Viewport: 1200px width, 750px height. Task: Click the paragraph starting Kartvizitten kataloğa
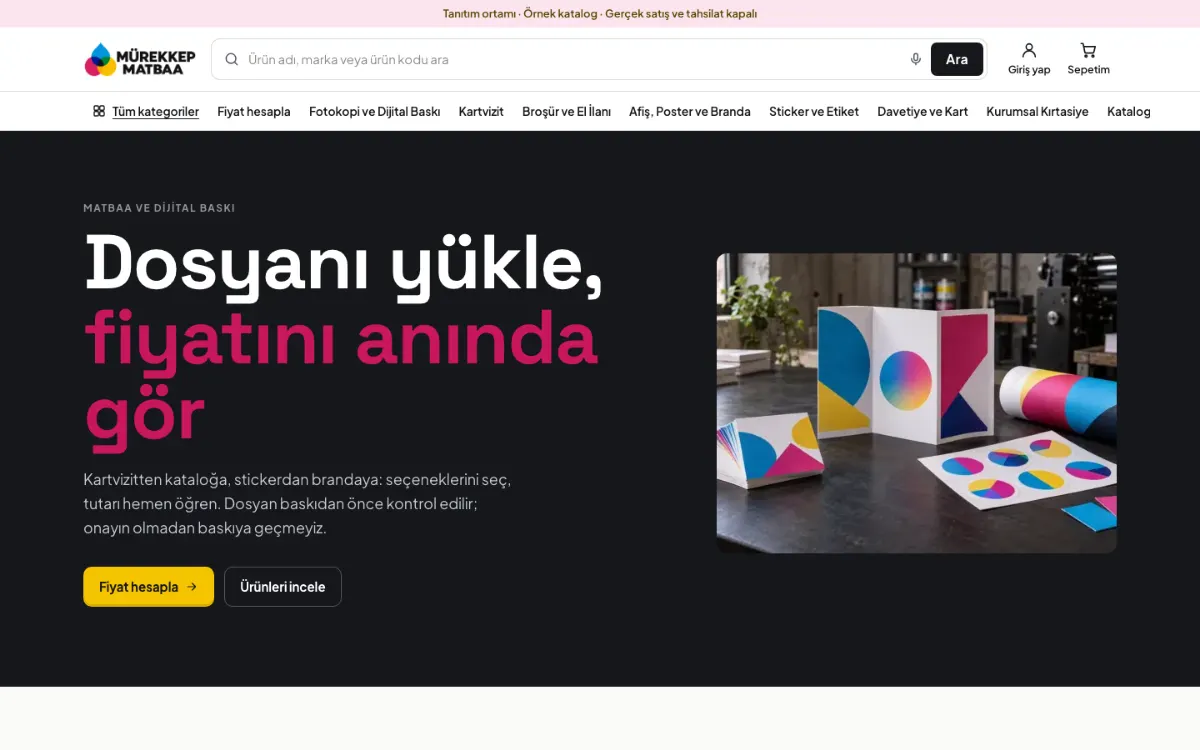point(297,503)
